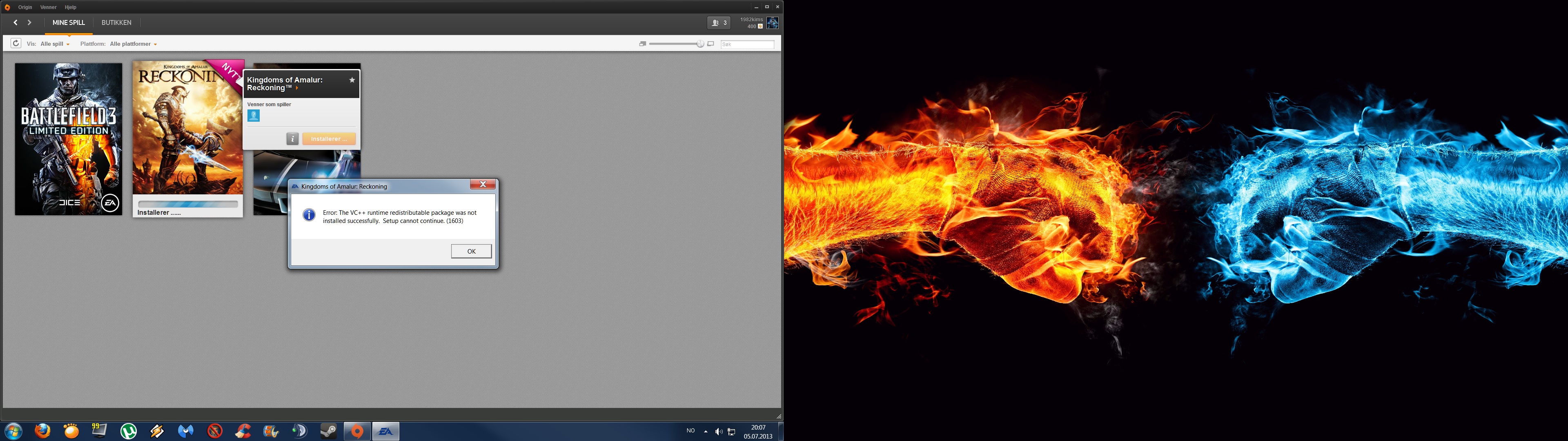Switch to the BUTIKKEN tab
1568x441 pixels.
pos(116,22)
